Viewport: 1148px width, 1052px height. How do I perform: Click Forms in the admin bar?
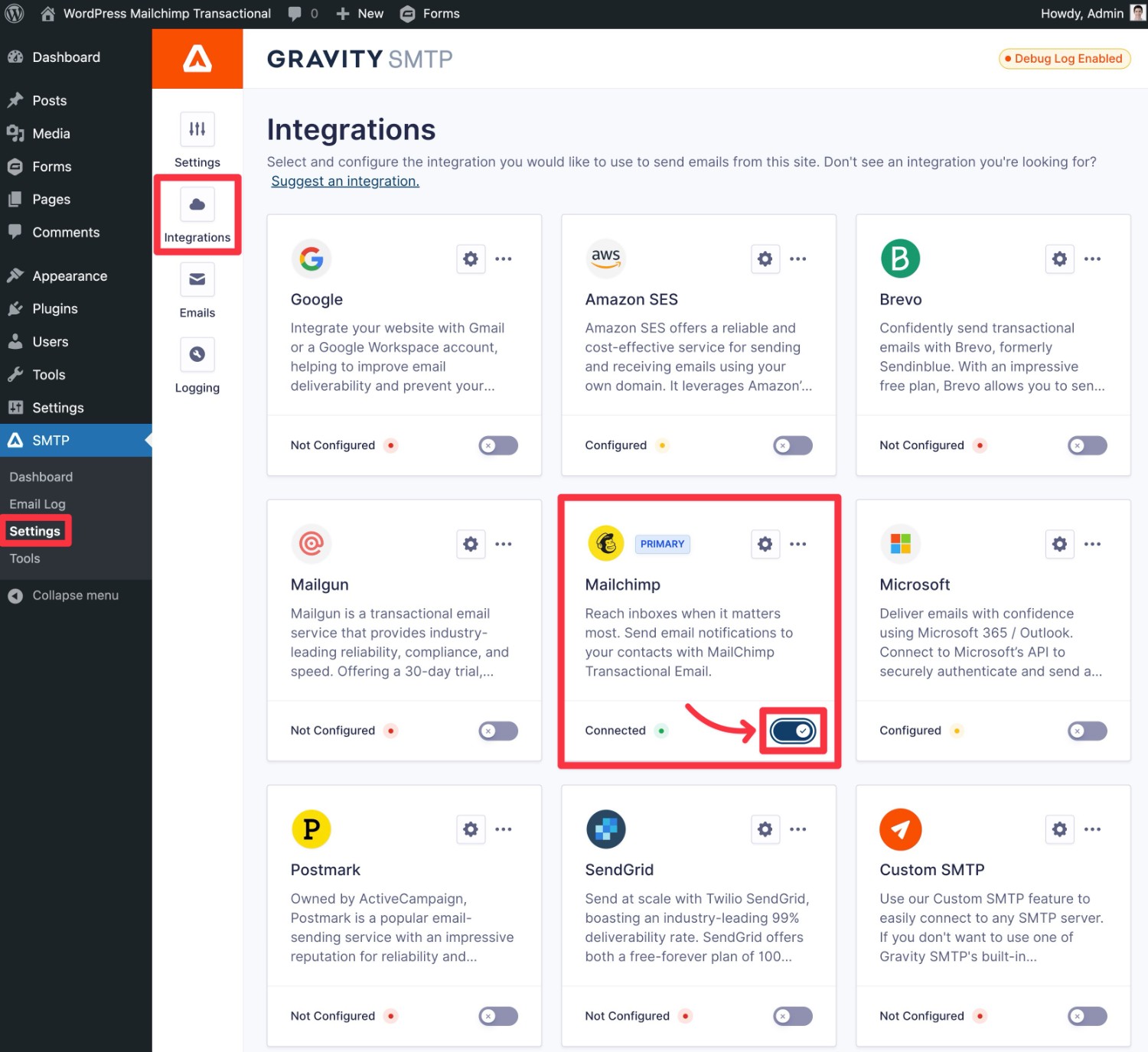(x=430, y=14)
